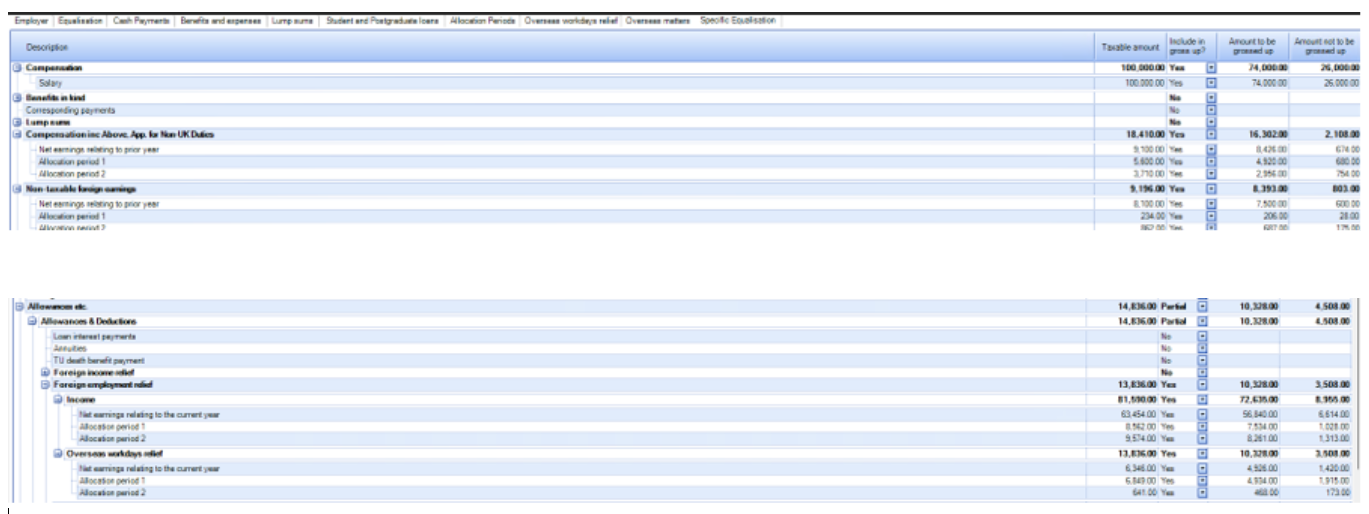Click Amount not to be grossed up header
The width and height of the screenshot is (1369, 514).
click(1324, 46)
